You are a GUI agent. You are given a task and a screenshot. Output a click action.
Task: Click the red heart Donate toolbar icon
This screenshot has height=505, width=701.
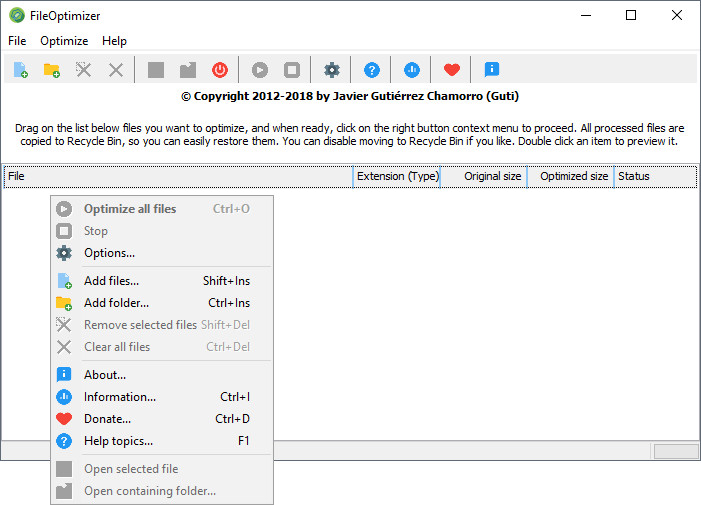click(x=452, y=70)
